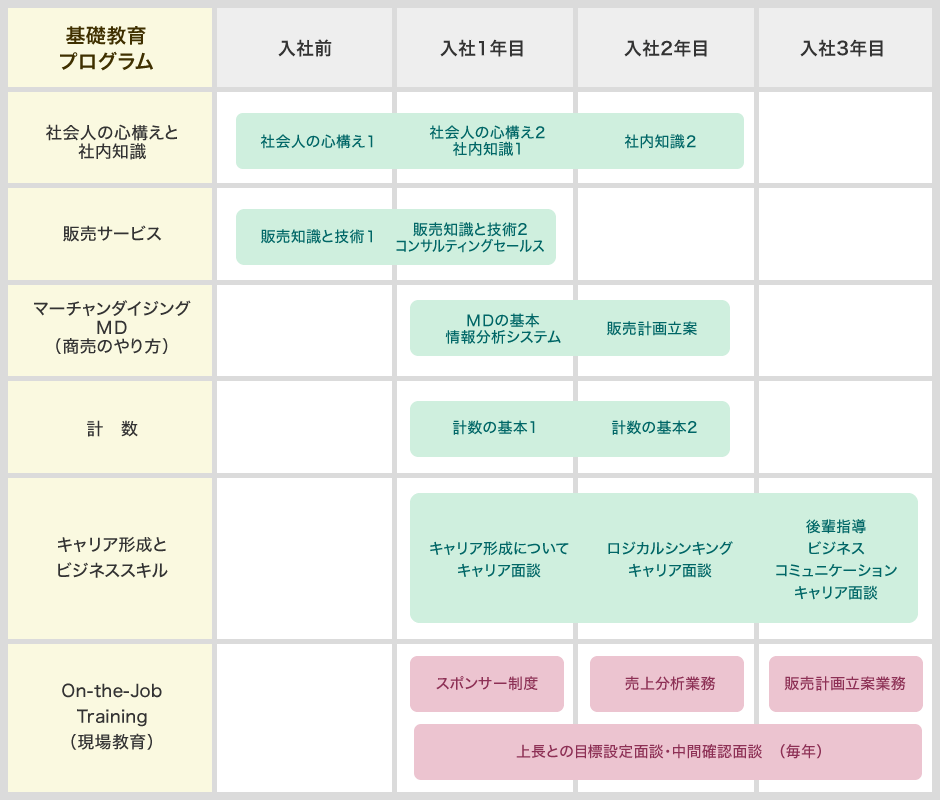
Task: Click the 上長との目標設定面談 bar
Action: pyautogui.click(x=667, y=751)
